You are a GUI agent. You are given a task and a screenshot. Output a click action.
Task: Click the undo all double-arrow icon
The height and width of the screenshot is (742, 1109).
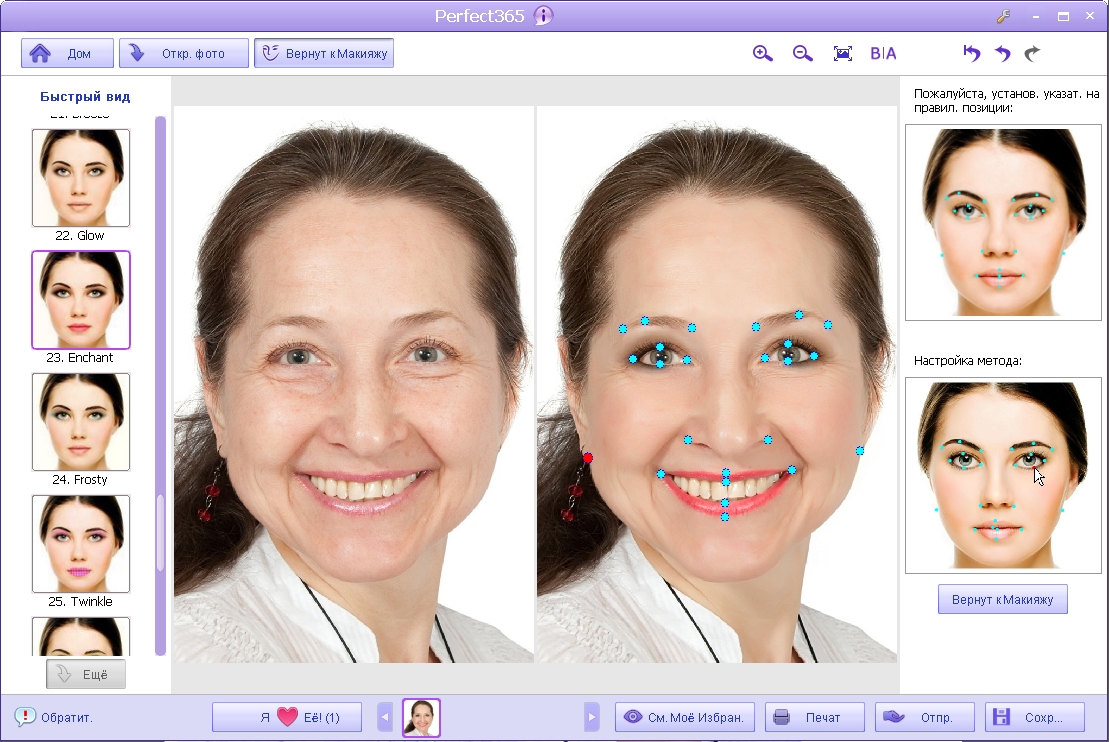coord(972,53)
